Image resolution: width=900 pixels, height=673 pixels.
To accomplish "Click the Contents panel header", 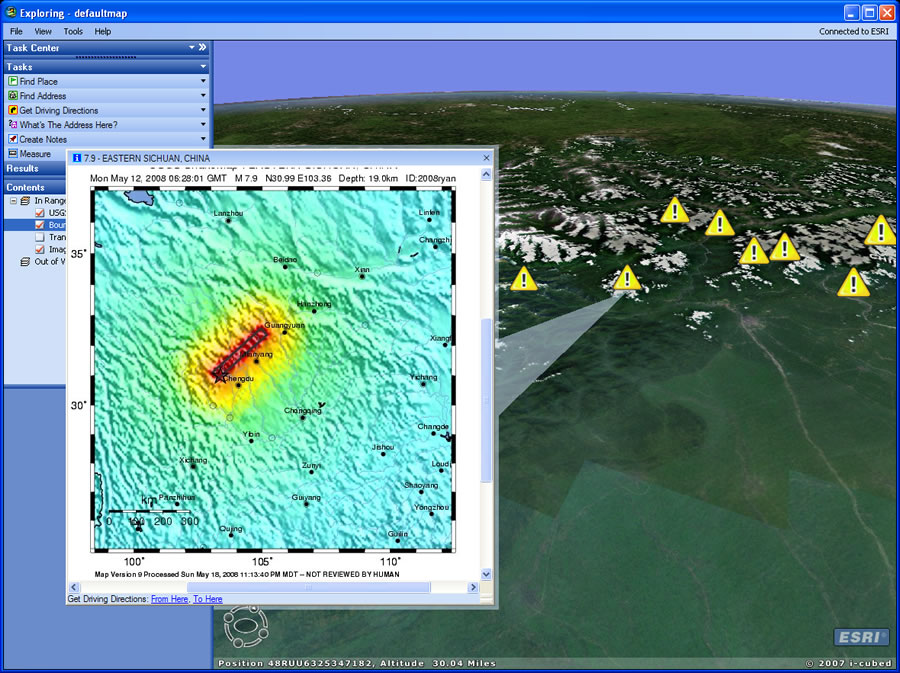I will (34, 187).
